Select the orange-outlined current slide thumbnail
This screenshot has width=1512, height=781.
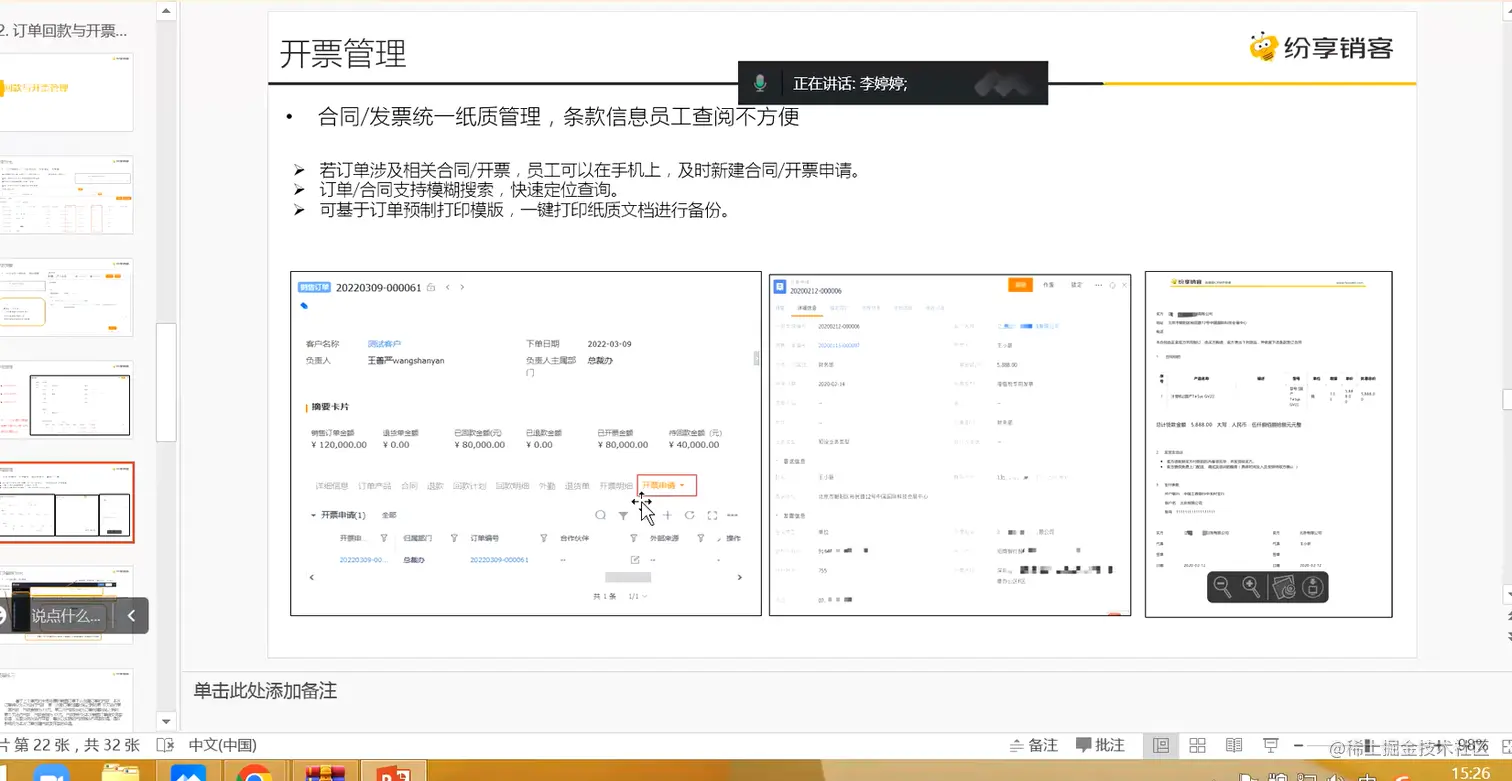click(66, 502)
